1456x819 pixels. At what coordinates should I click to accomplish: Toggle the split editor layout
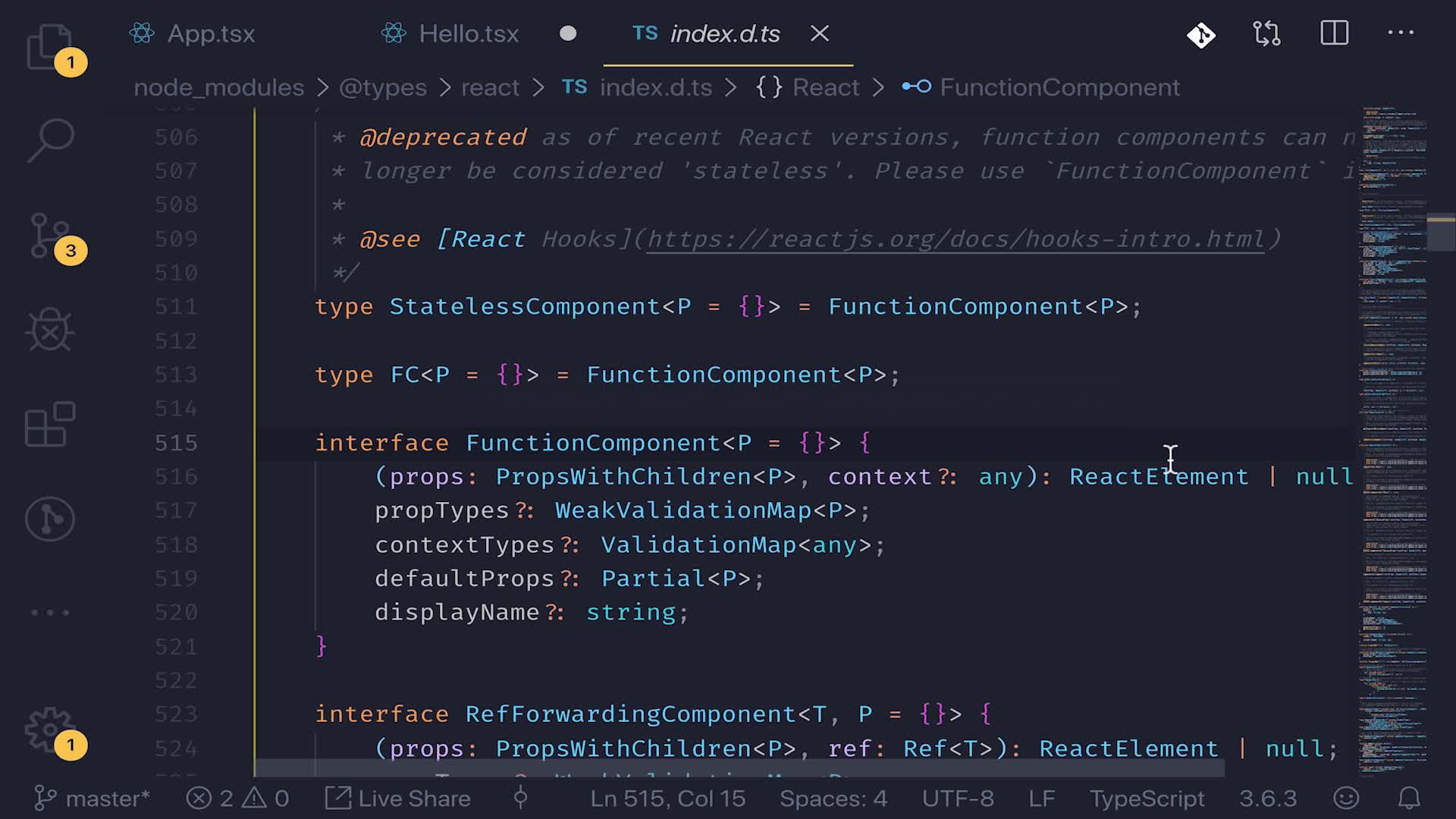pyautogui.click(x=1334, y=33)
